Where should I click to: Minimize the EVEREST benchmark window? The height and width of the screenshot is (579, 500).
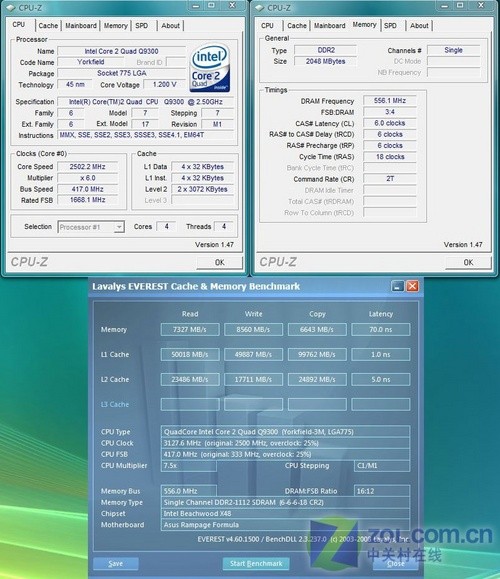pos(397,286)
